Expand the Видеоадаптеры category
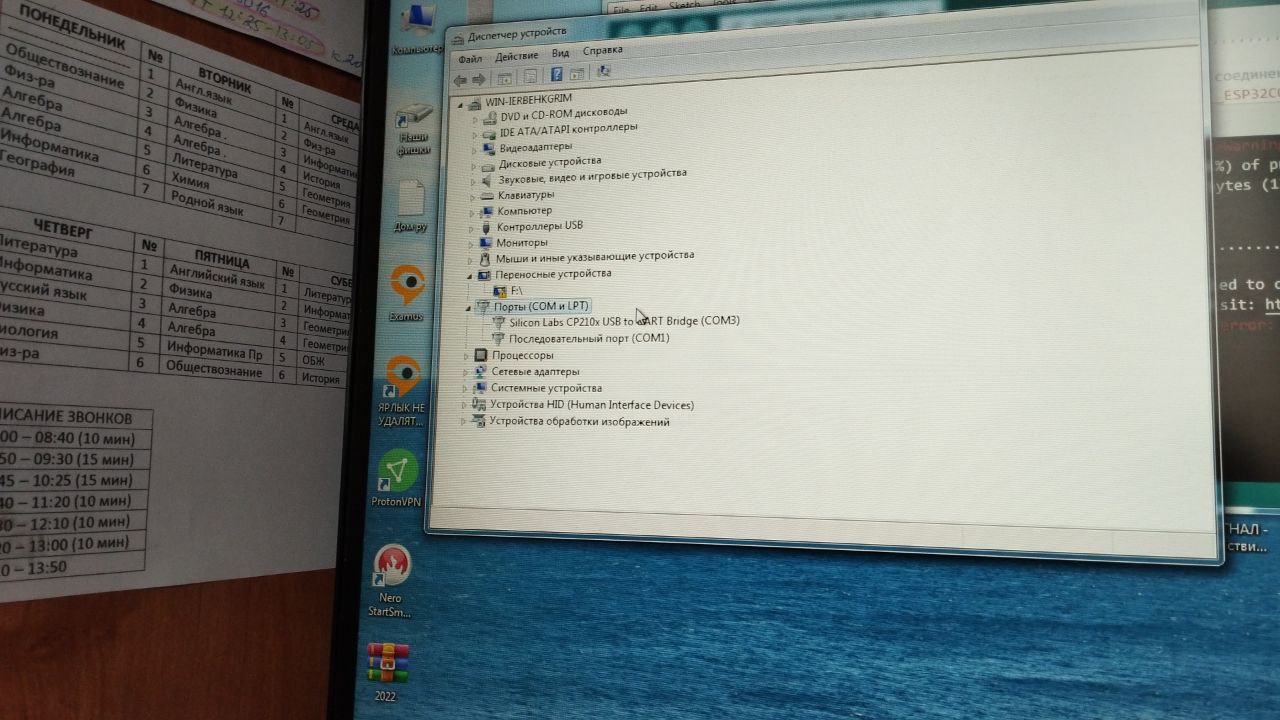This screenshot has width=1280, height=720. pos(475,150)
